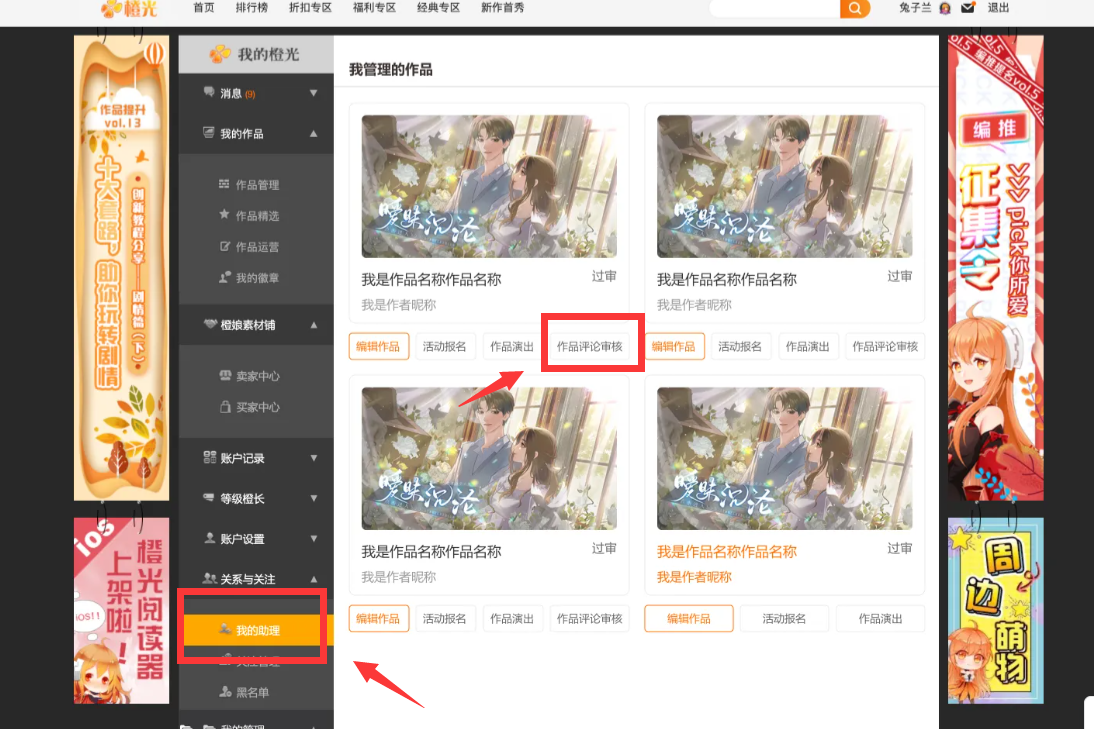Click 作品演出 under the top-right work
The height and width of the screenshot is (729, 1094).
coord(807,347)
